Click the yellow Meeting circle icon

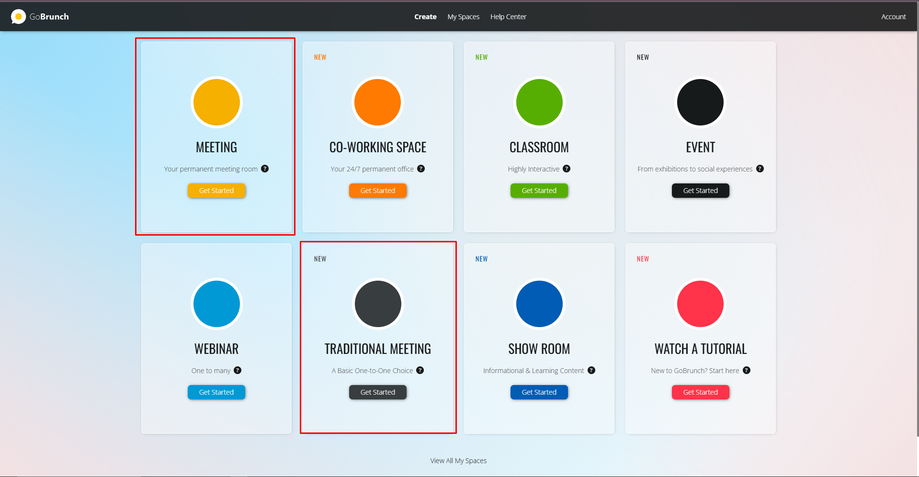(216, 103)
